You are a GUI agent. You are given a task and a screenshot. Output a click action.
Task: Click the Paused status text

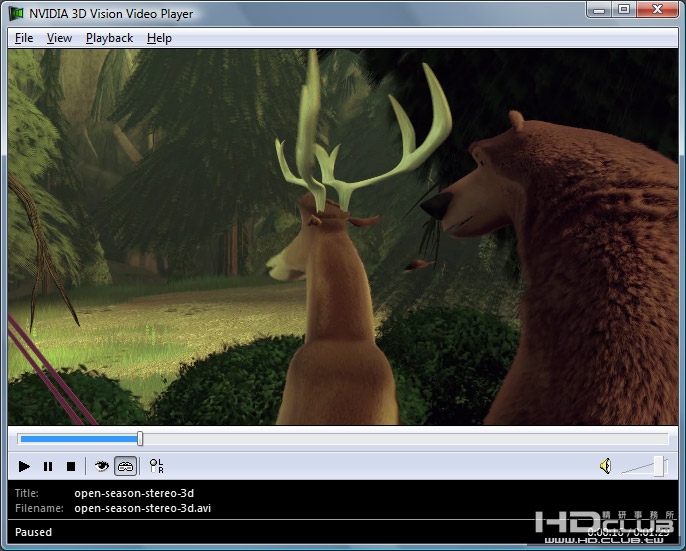33,532
